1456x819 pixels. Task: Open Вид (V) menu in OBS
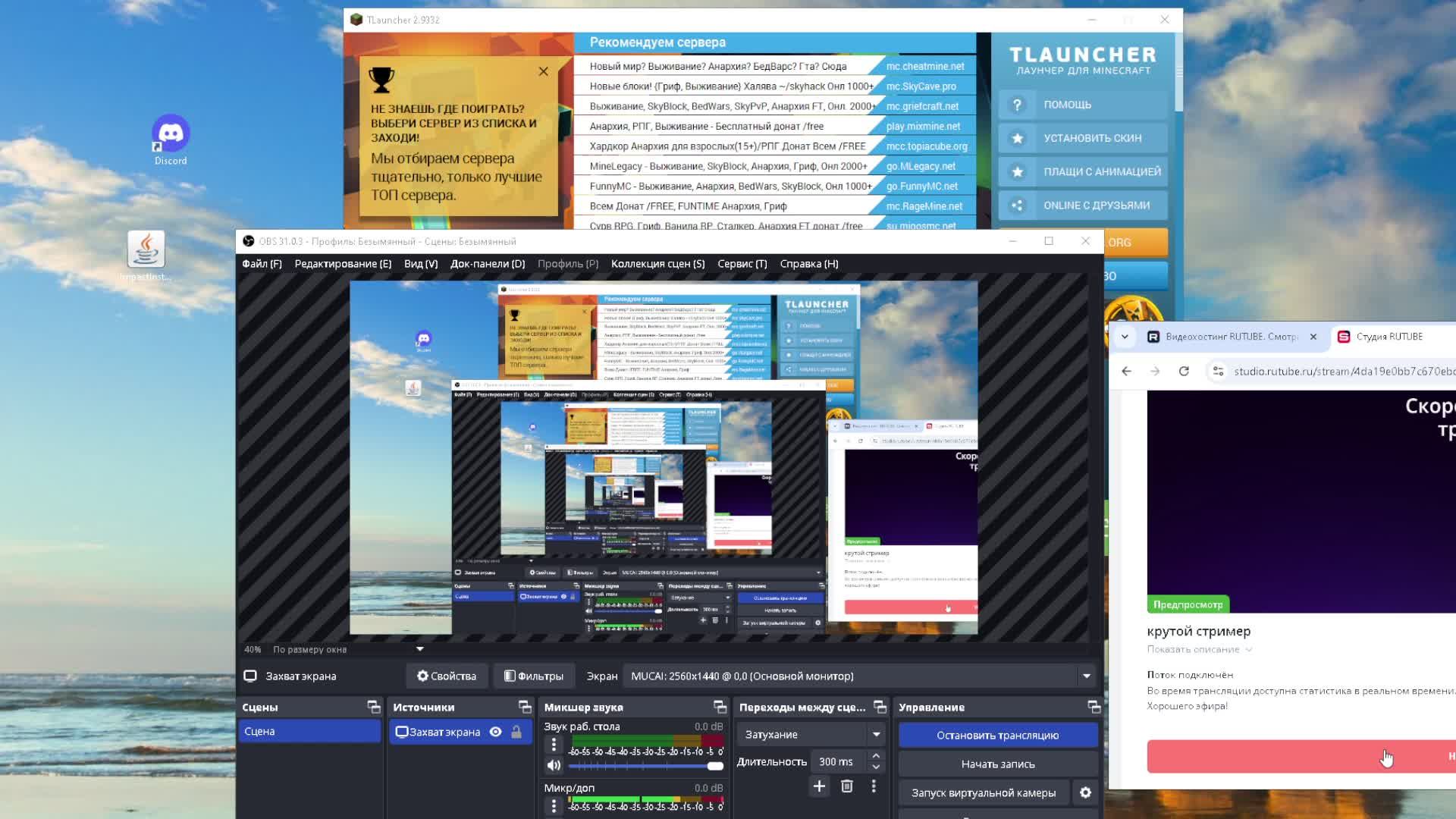tap(421, 264)
